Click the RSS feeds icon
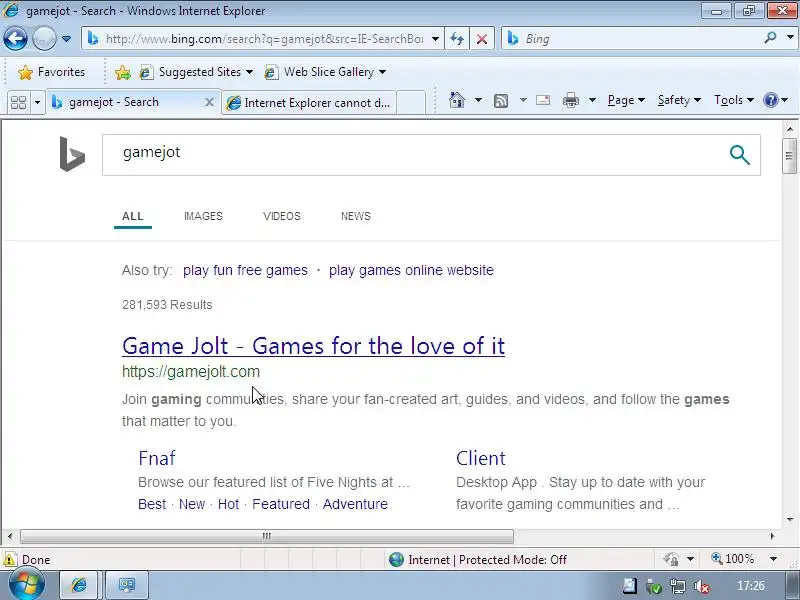The height and width of the screenshot is (600, 800). [501, 101]
